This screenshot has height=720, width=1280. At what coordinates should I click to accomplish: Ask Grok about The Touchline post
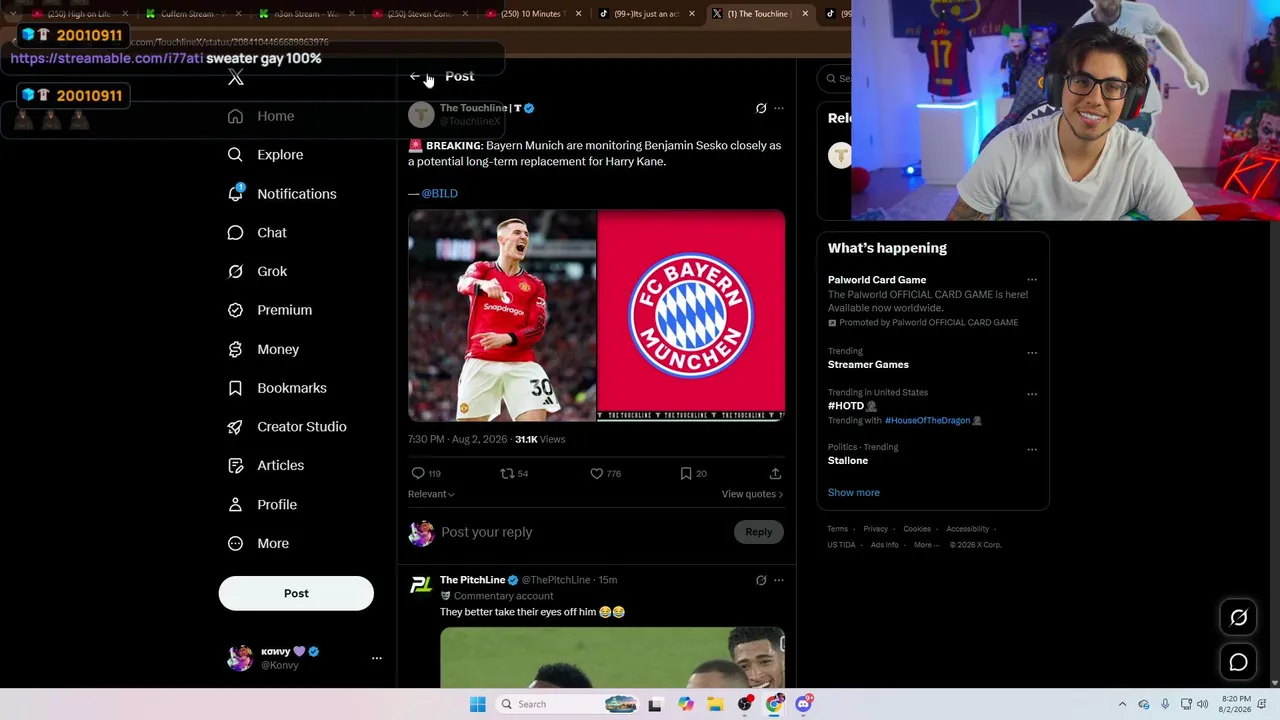point(761,108)
